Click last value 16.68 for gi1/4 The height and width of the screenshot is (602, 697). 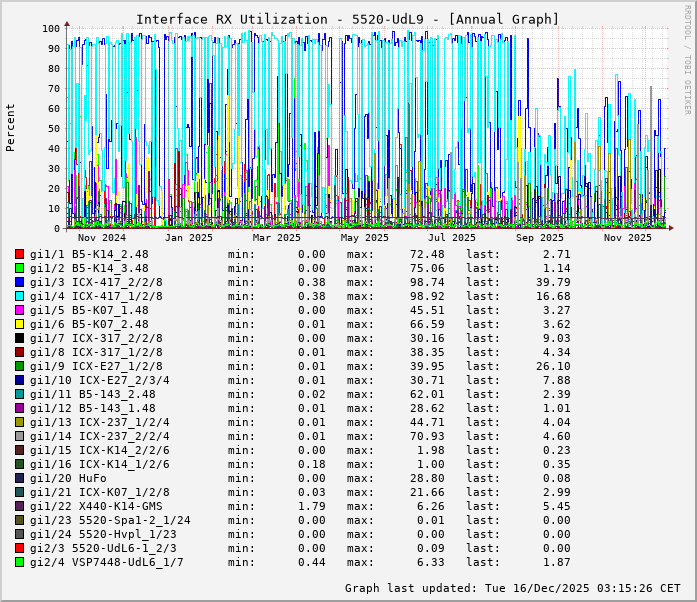tap(553, 296)
